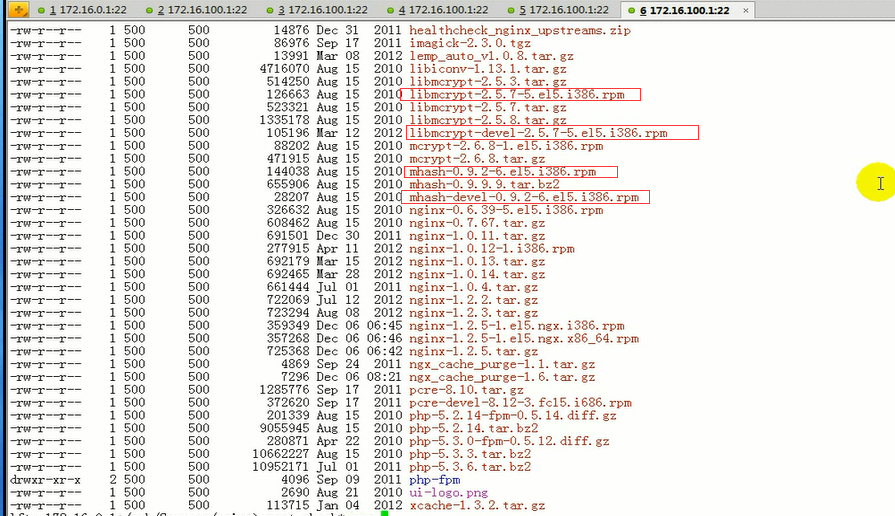Click filename ui-logo.png
This screenshot has height=516, width=895.
tap(448, 493)
